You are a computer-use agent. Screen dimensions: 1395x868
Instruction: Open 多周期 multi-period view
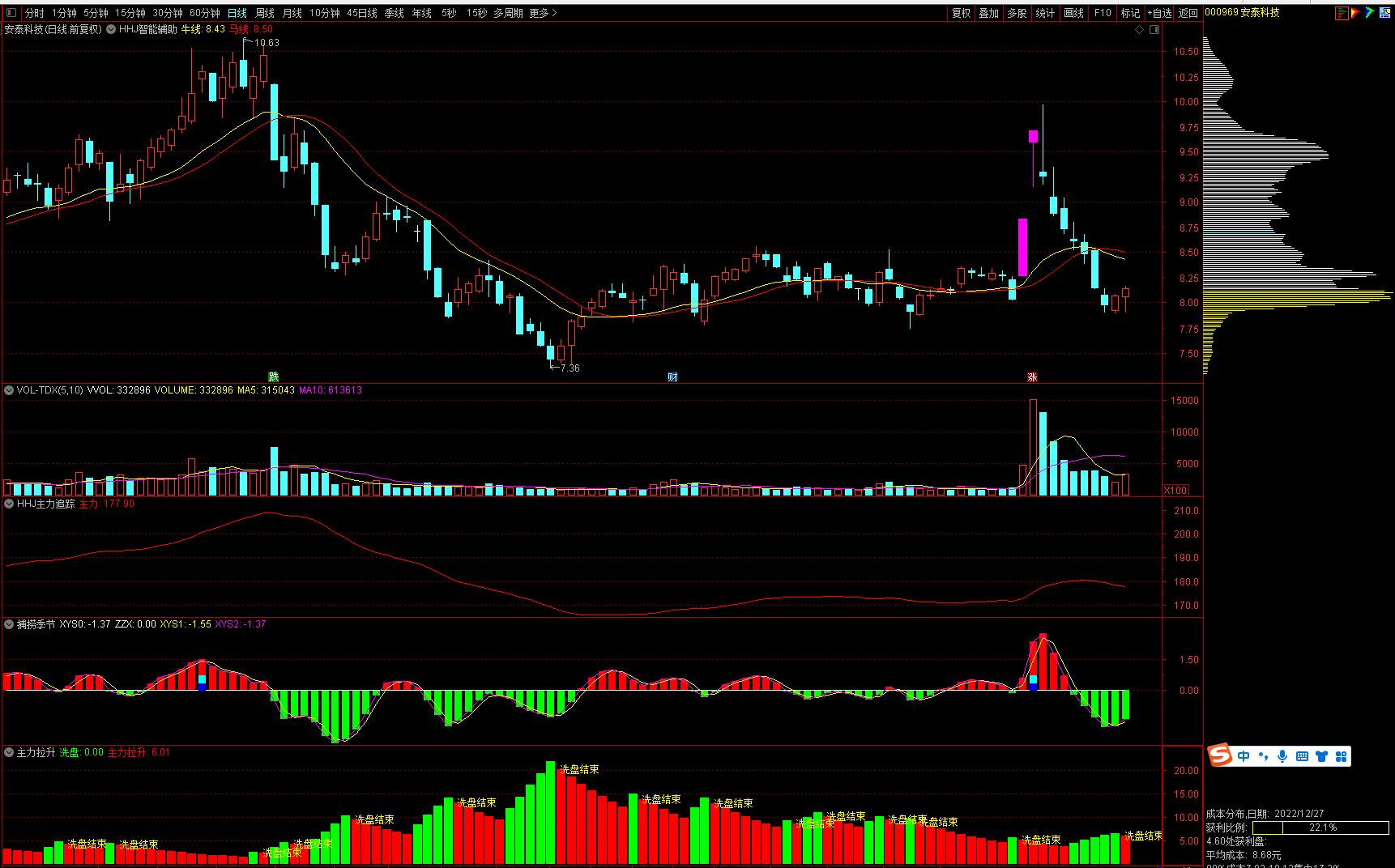[508, 13]
